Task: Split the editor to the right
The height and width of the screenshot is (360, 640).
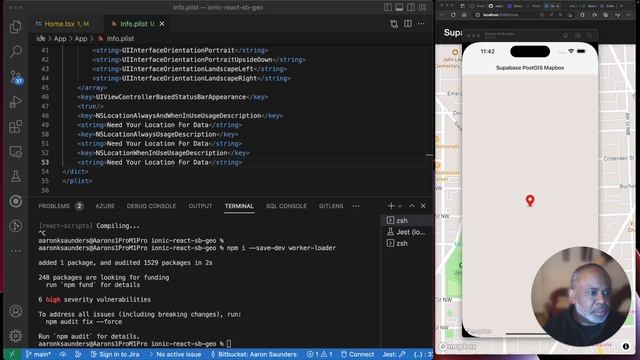Action: pyautogui.click(x=408, y=24)
